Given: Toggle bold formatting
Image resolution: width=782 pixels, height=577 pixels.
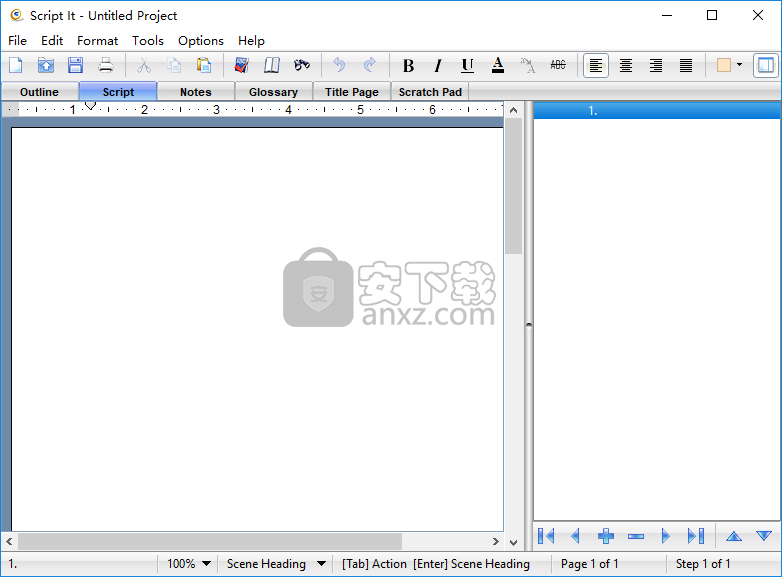Looking at the screenshot, I should pos(408,65).
